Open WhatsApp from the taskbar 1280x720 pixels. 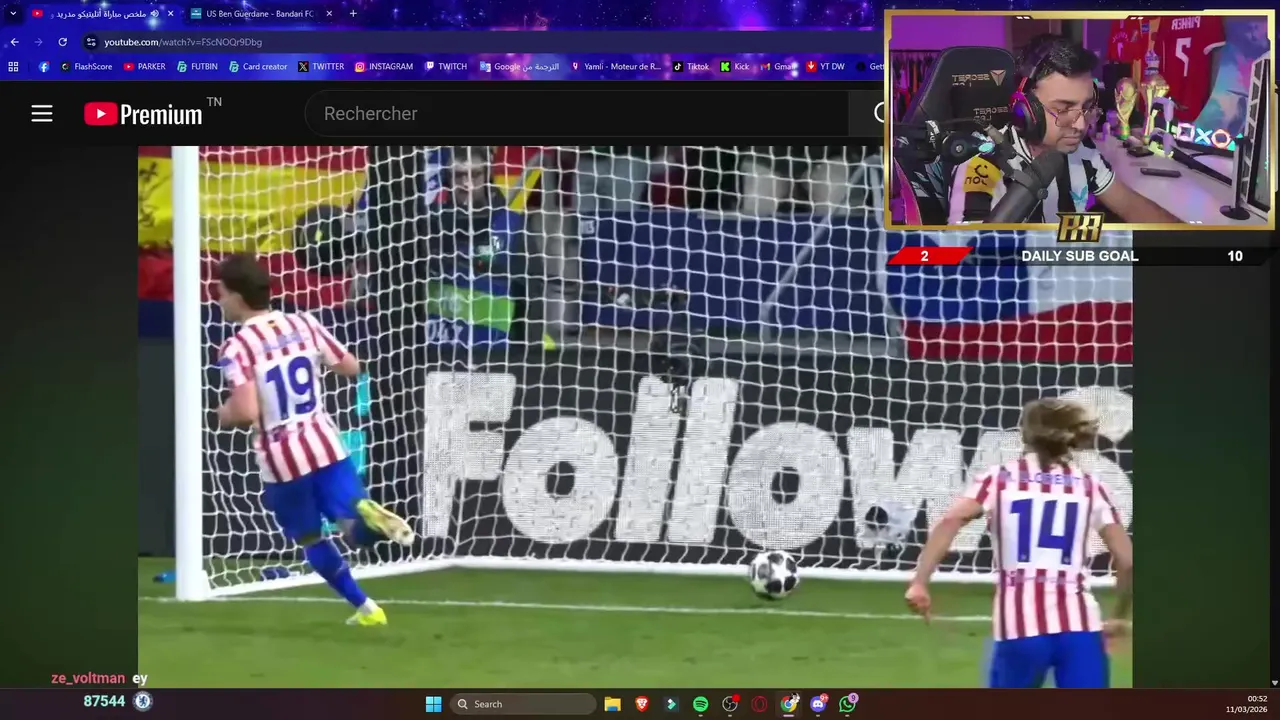click(848, 704)
